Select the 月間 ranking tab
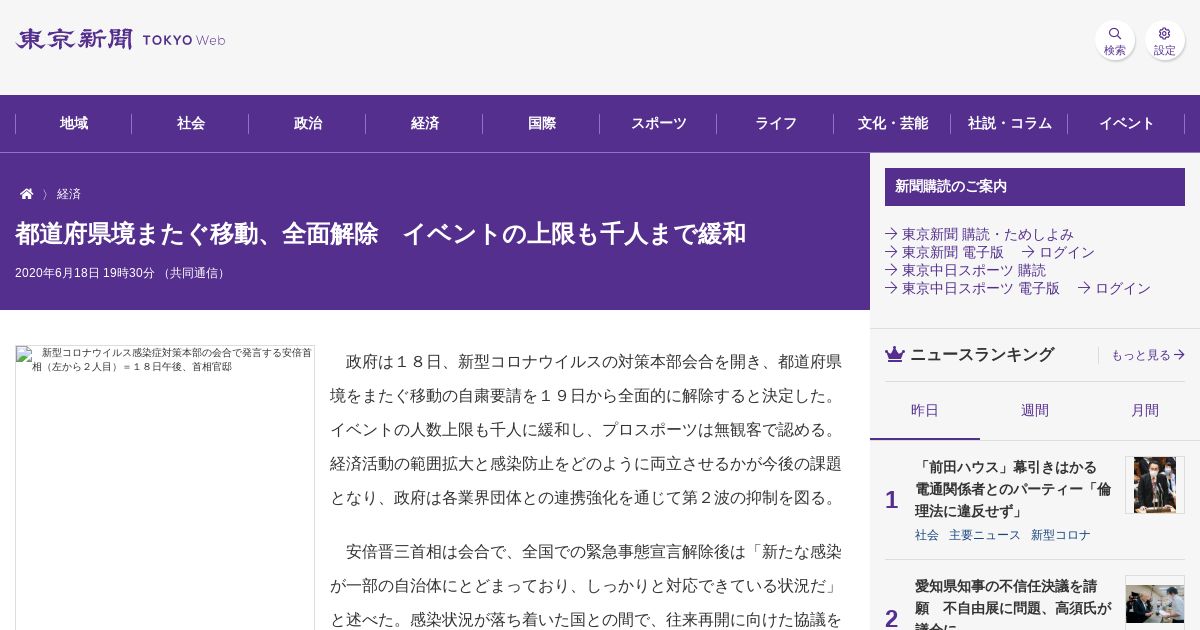 coord(1145,411)
